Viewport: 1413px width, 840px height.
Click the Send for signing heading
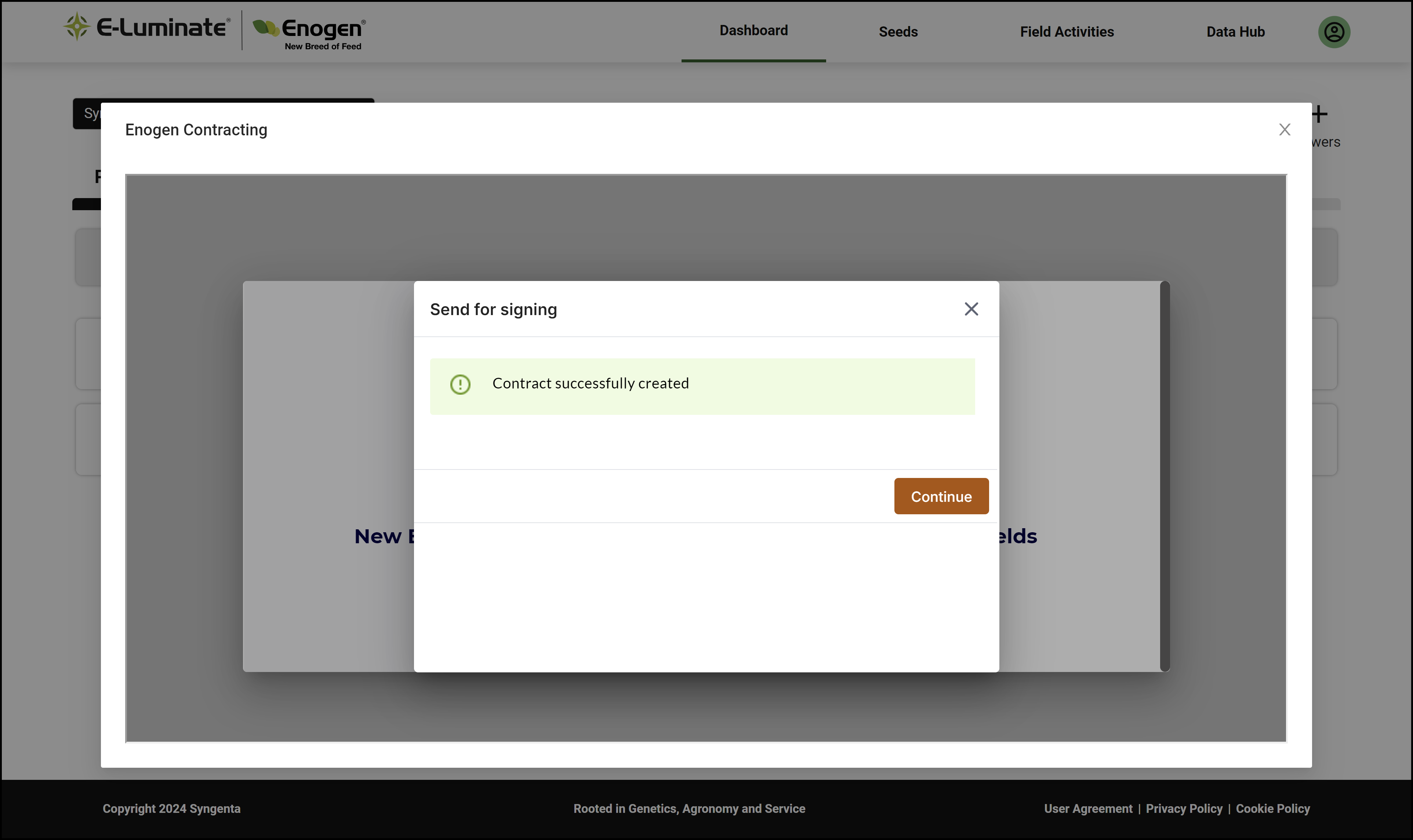pyautogui.click(x=493, y=309)
